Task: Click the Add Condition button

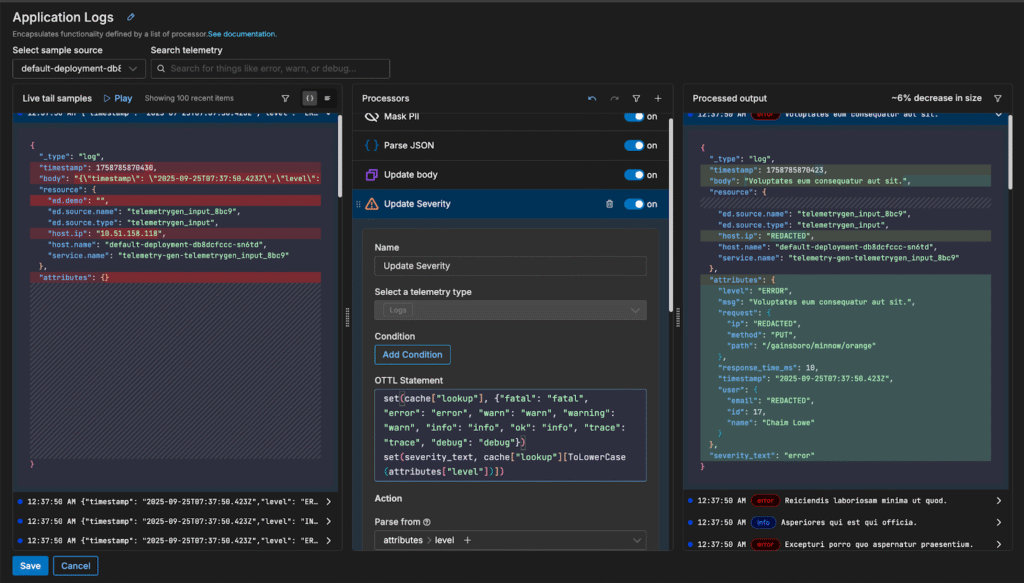Action: tap(412, 355)
